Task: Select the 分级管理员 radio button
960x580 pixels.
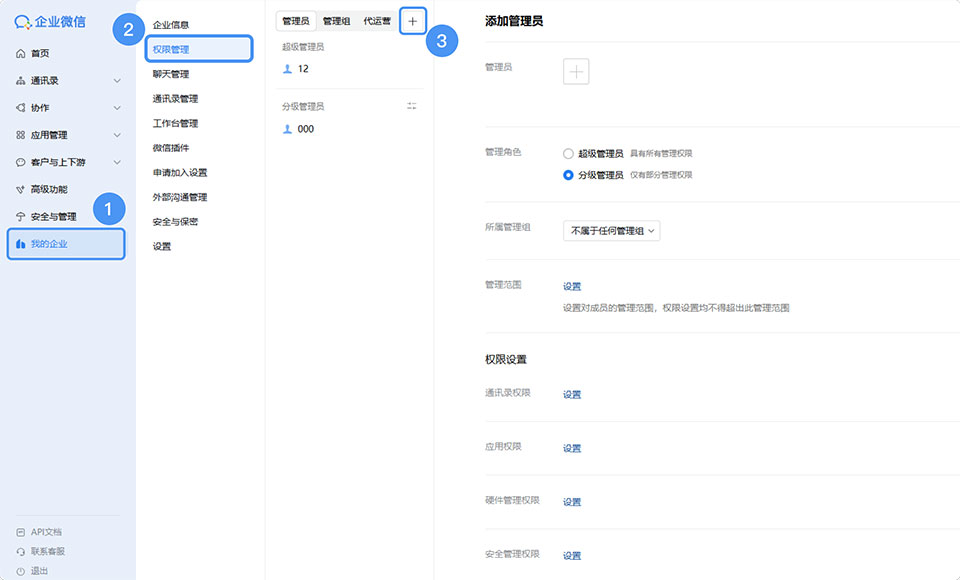Action: [x=568, y=175]
